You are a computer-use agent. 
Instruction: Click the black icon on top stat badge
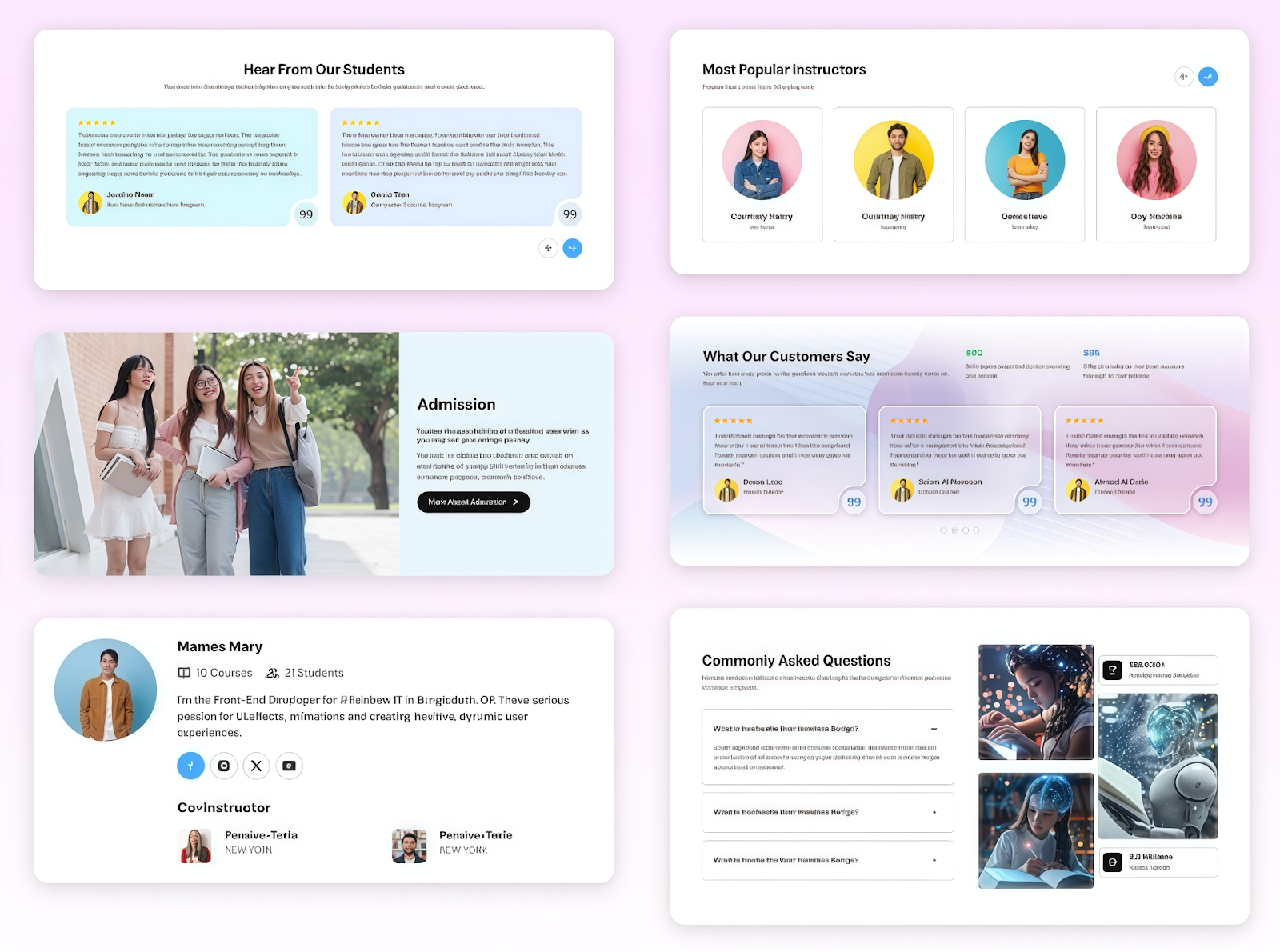(1113, 670)
